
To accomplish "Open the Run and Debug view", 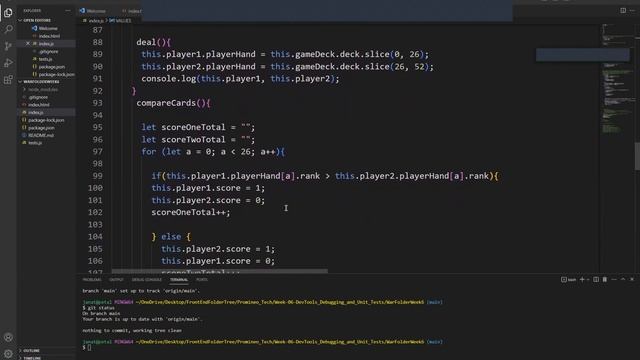I will click(8, 63).
